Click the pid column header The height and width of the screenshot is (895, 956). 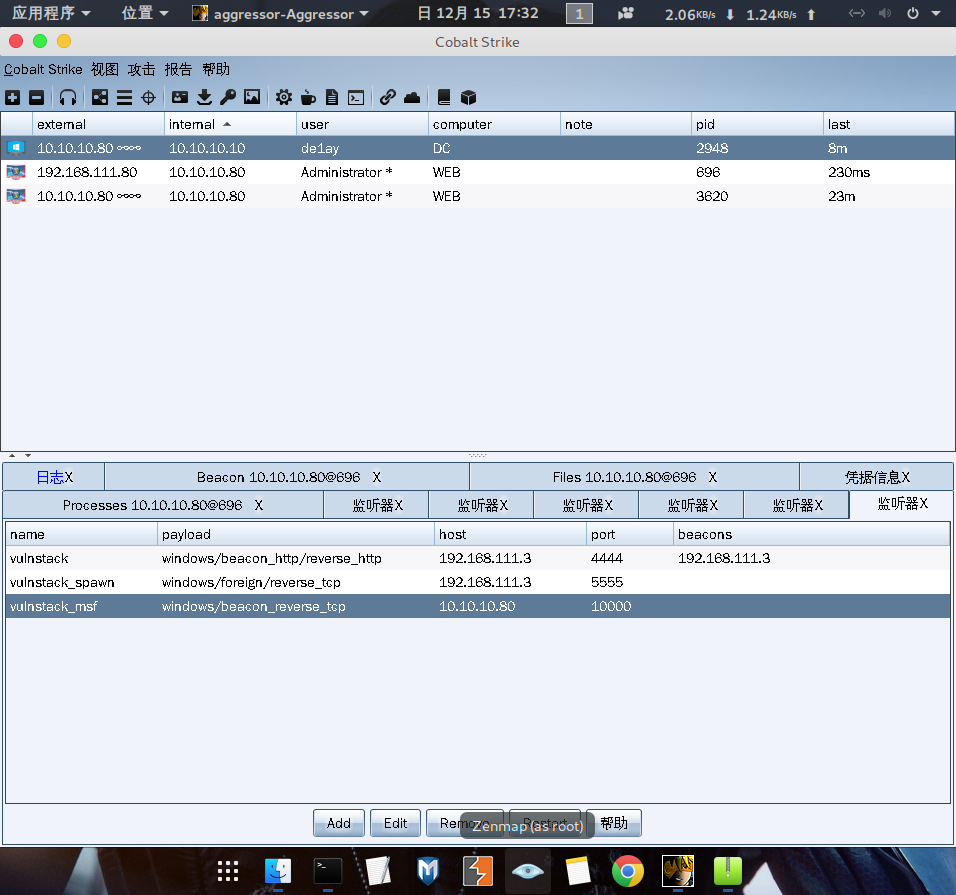tap(757, 124)
